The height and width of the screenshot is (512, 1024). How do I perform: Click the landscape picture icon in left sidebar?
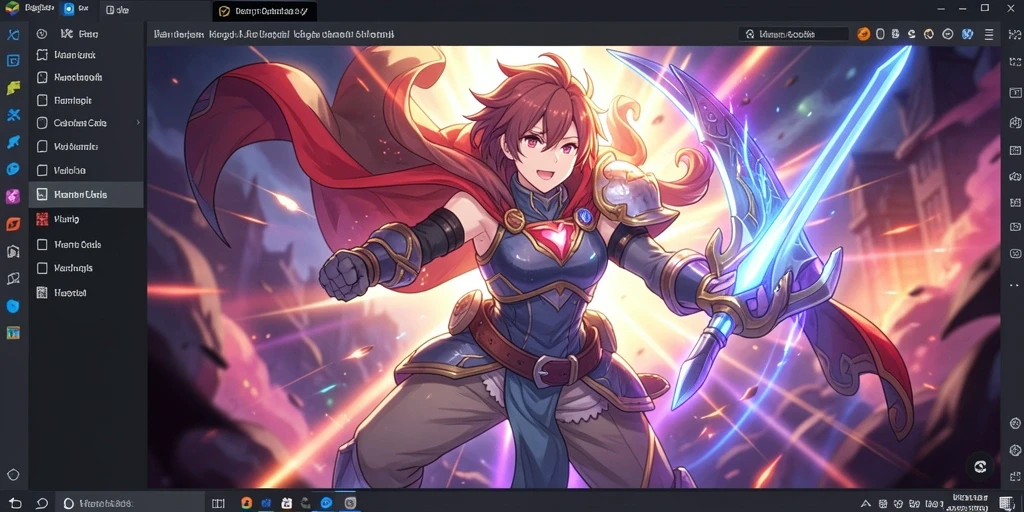click(12, 332)
